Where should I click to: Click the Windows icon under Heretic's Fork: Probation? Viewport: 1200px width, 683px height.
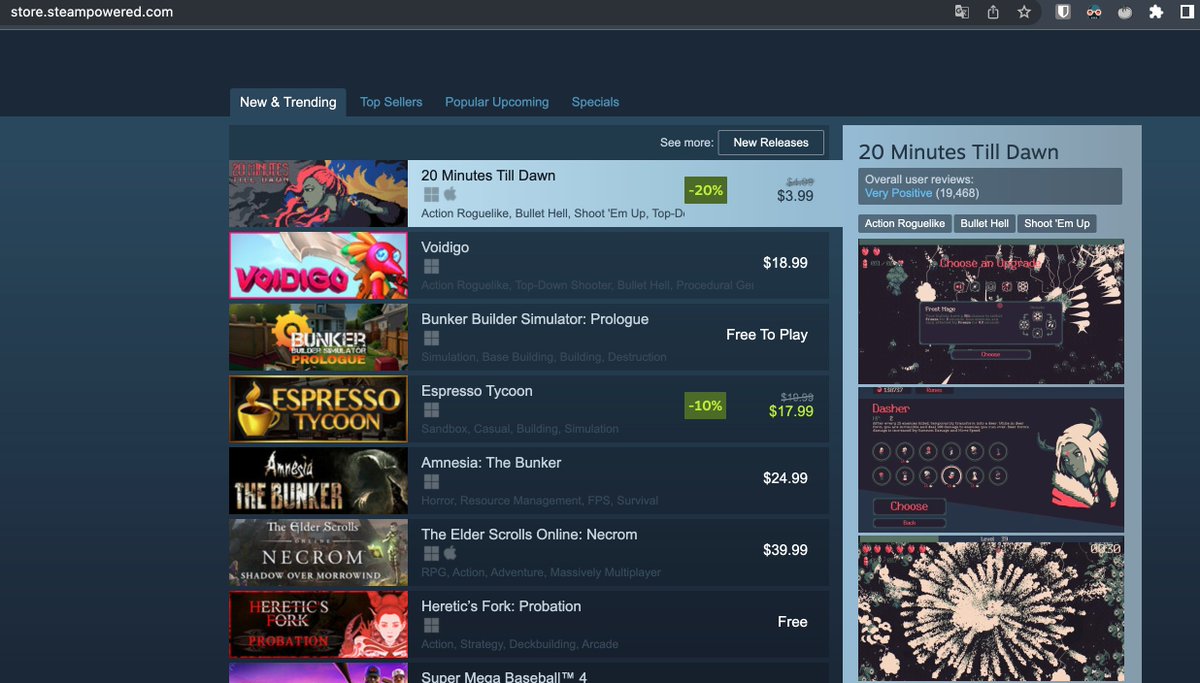pyautogui.click(x=431, y=625)
